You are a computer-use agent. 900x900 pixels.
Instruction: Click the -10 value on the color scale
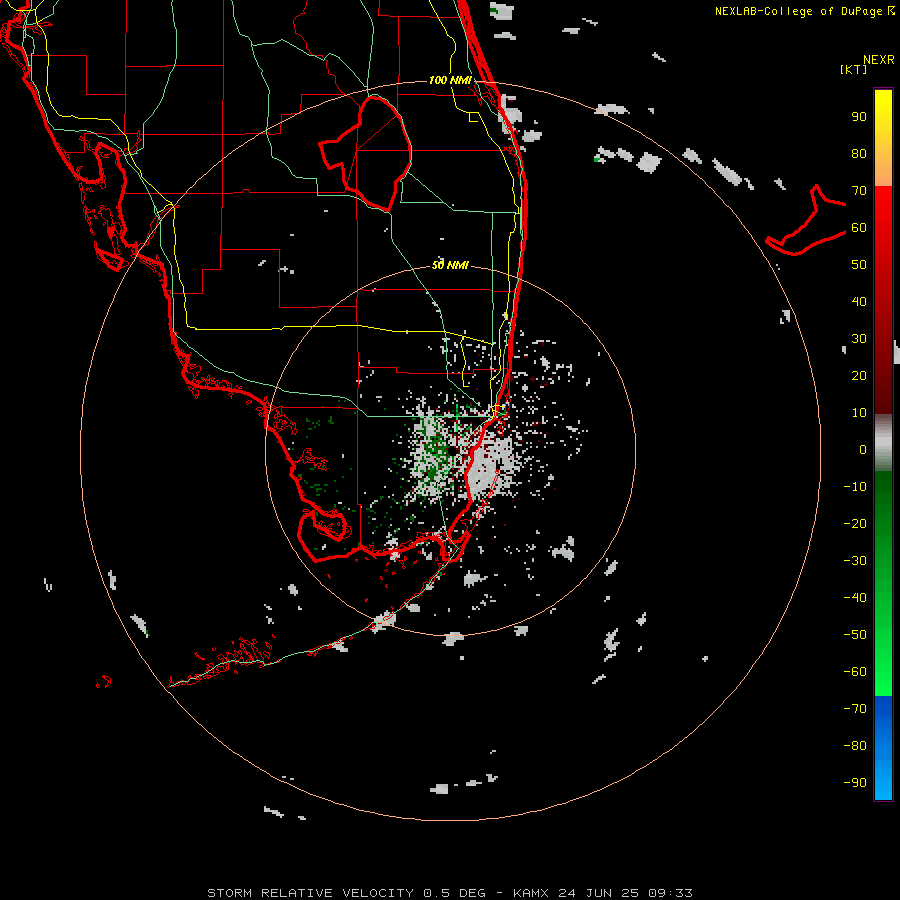[855, 487]
